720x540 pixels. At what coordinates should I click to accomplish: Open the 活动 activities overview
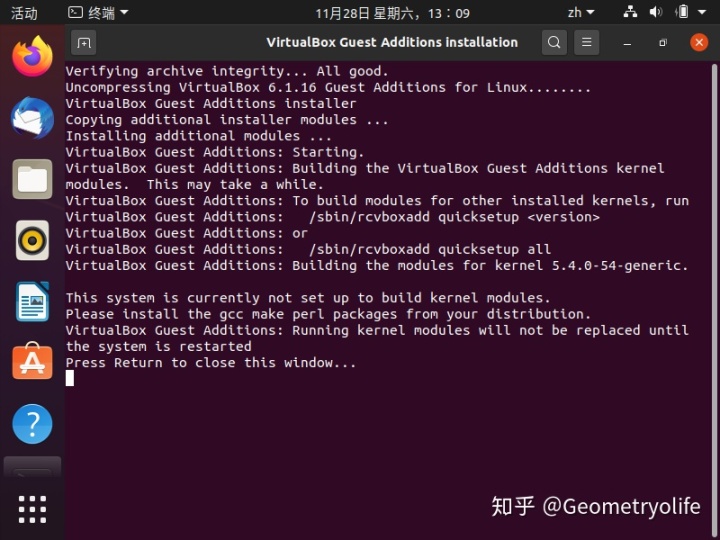pyautogui.click(x=24, y=13)
